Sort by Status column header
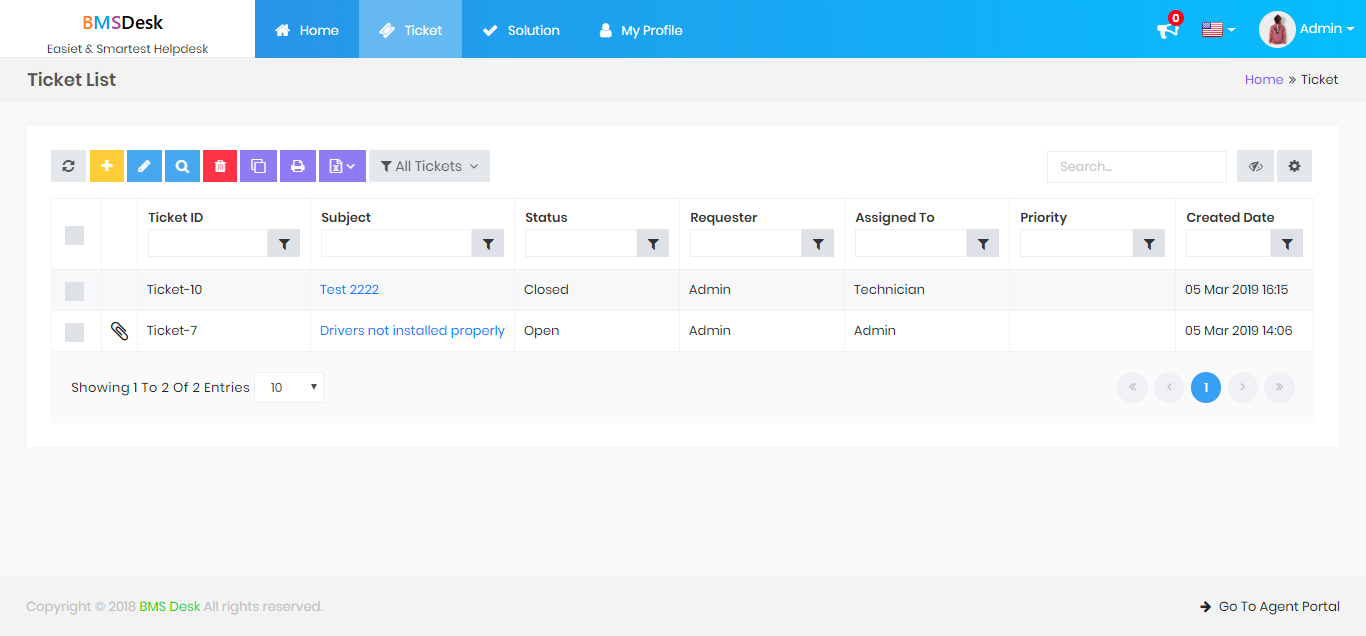 546,217
